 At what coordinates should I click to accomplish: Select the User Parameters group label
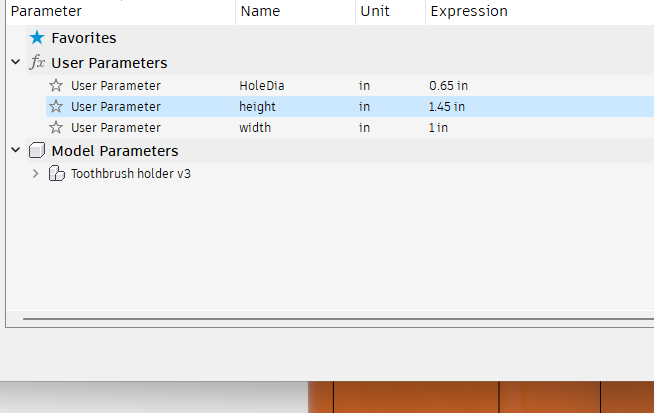(109, 63)
